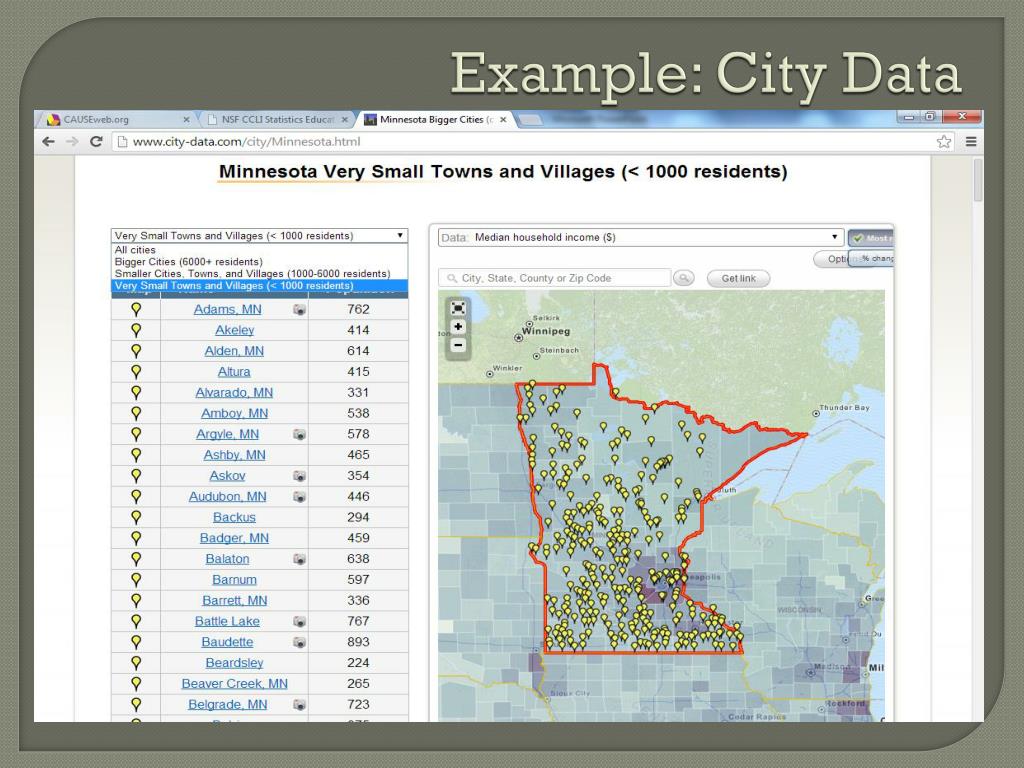Close the CAUSEweb.org tab
This screenshot has height=768, width=1024.
click(x=186, y=120)
